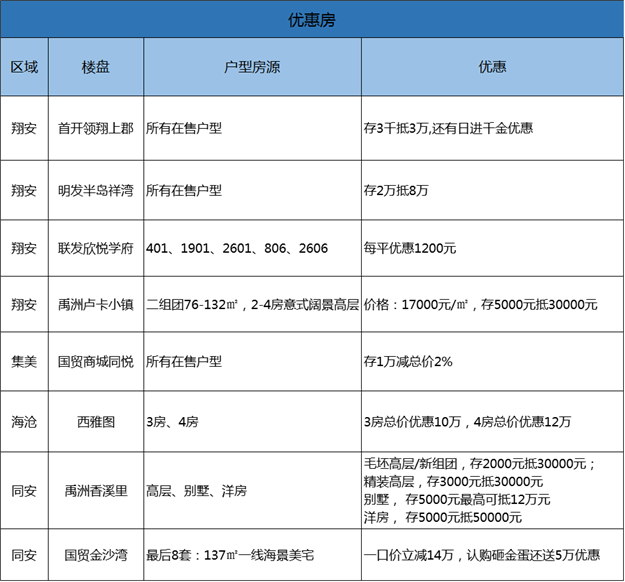Click the 存1万减总价2% discount cell

[408, 361]
